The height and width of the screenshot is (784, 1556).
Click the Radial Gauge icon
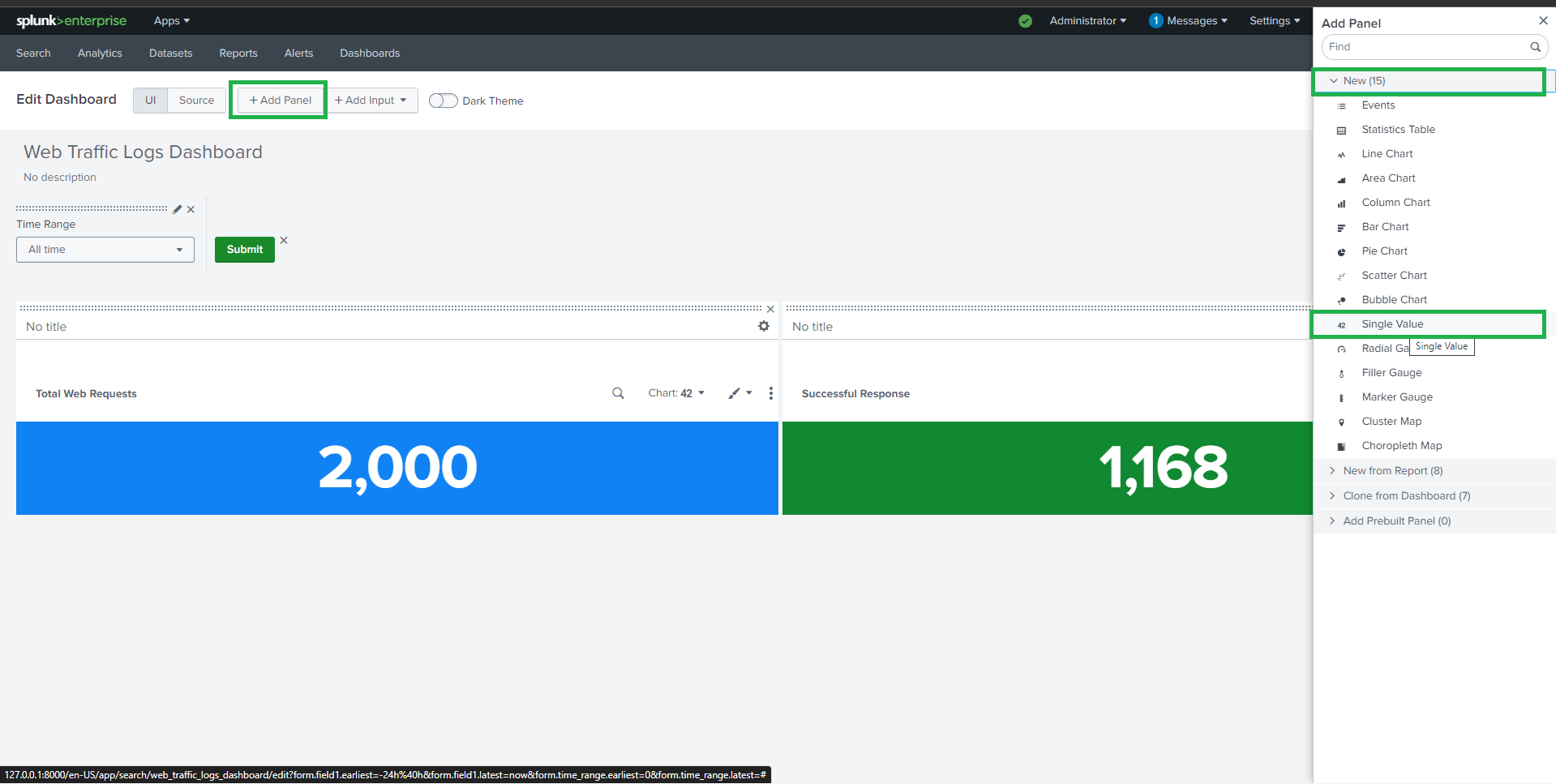point(1341,349)
